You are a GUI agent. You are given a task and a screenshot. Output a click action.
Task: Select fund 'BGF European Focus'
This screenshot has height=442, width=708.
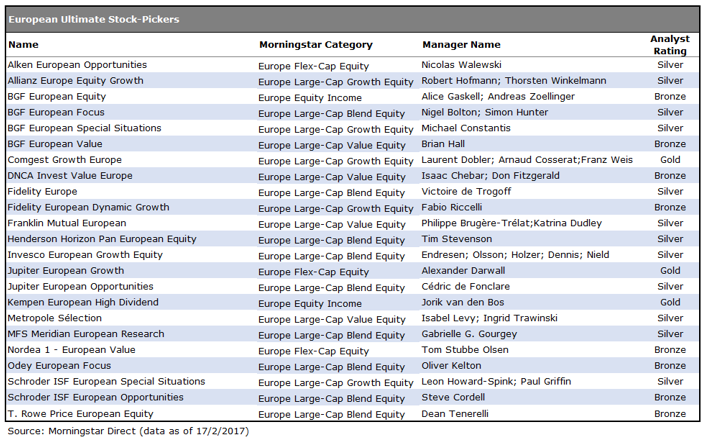coord(56,112)
